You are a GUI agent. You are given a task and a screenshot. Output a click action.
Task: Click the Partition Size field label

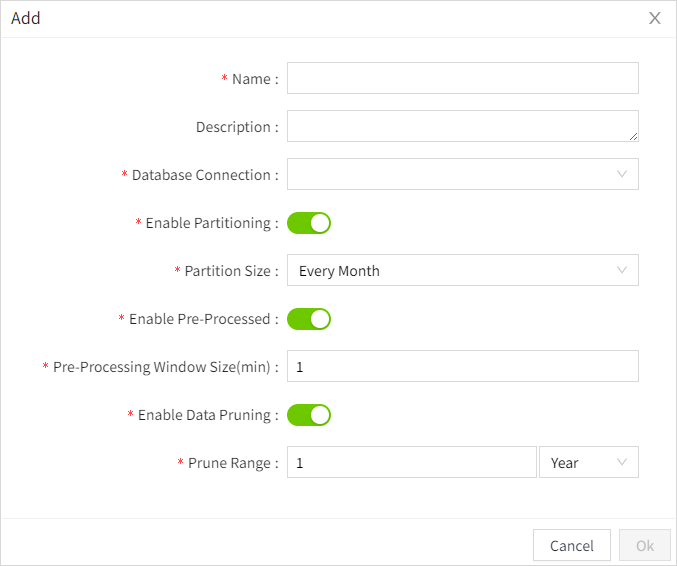pyautogui.click(x=228, y=271)
